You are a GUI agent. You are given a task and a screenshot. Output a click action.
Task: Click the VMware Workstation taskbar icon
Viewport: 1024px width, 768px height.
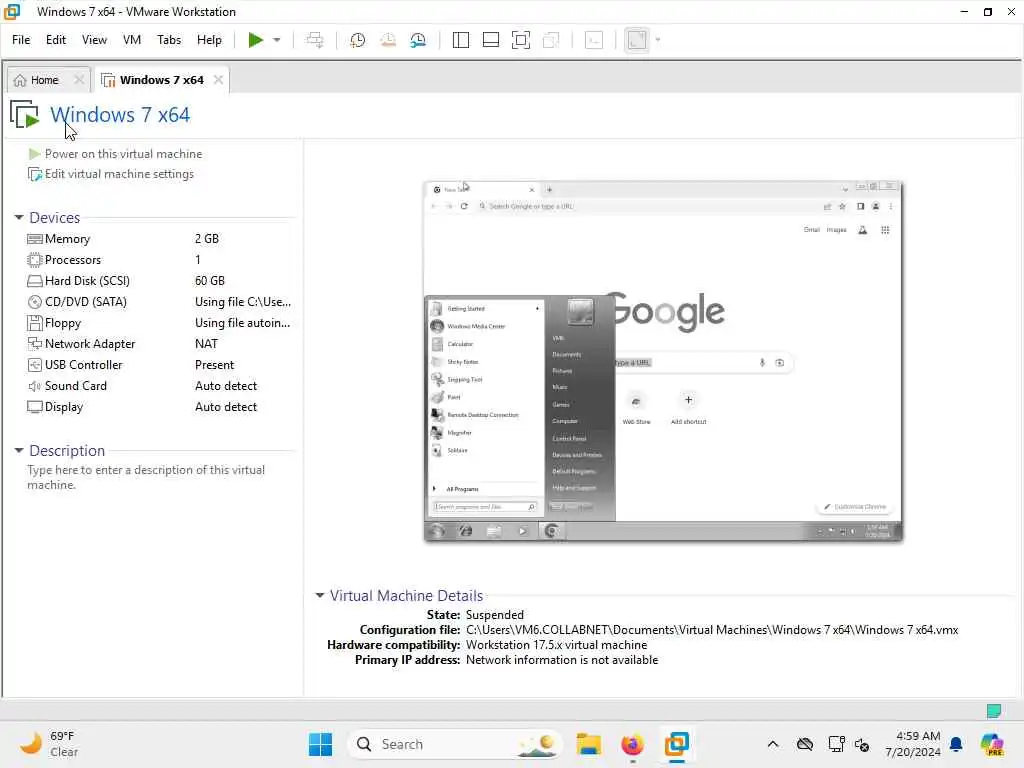(676, 744)
